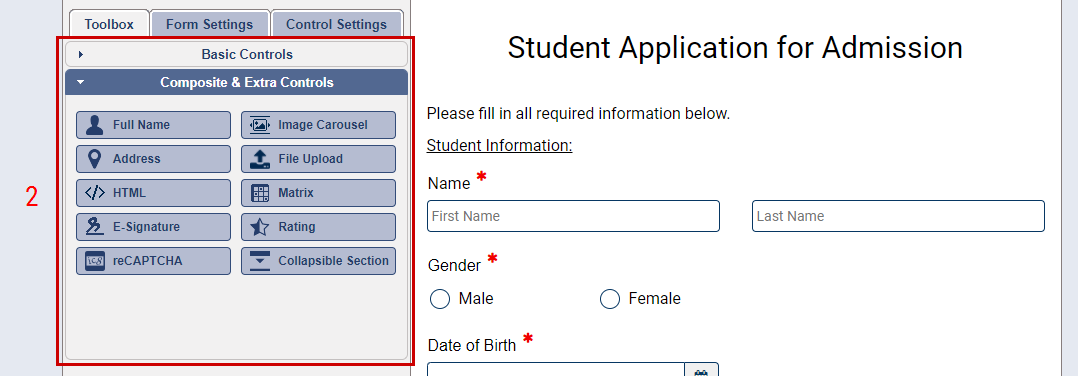Insert a Collapsible Section control
The image size is (1078, 376).
[x=318, y=261]
